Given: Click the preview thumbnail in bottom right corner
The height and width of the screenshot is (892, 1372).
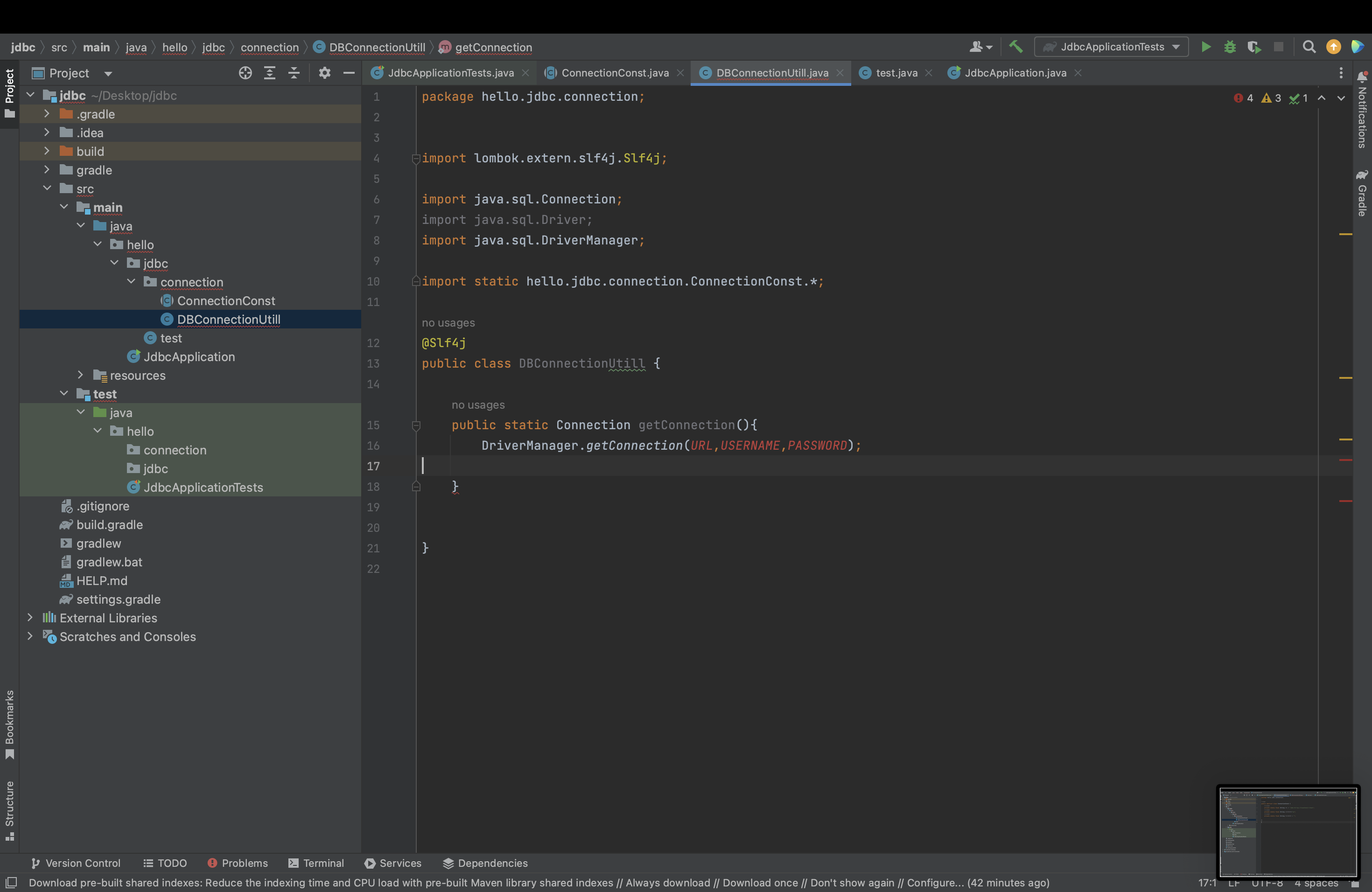Looking at the screenshot, I should (x=1288, y=832).
